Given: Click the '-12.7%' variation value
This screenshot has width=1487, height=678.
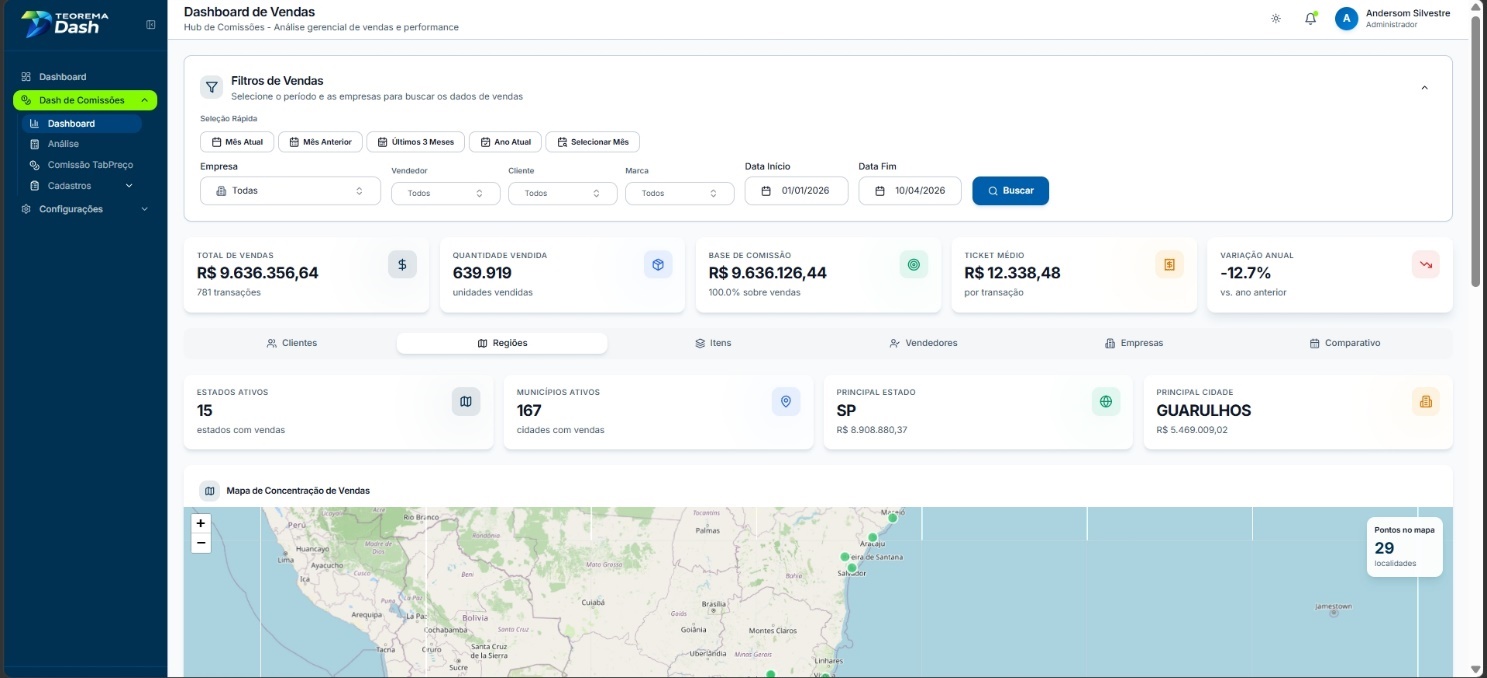Looking at the screenshot, I should pyautogui.click(x=1246, y=273).
